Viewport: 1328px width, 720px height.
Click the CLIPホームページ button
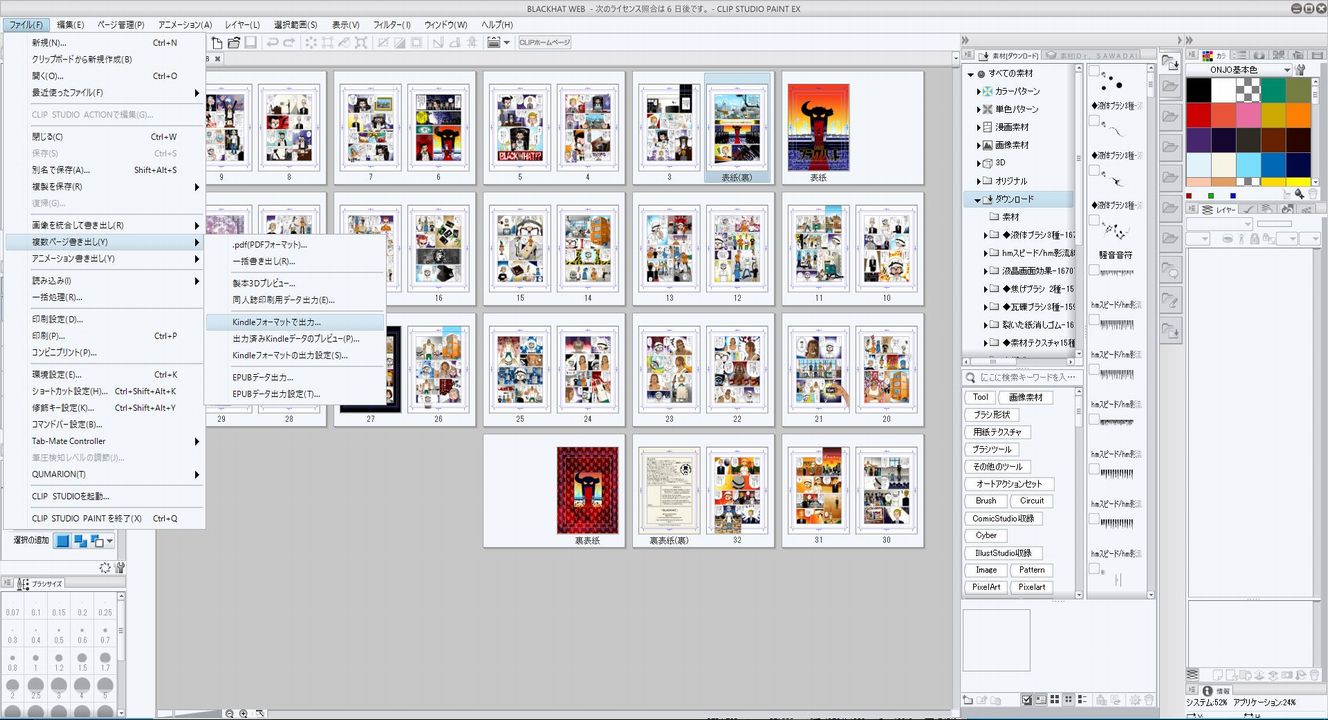pos(544,43)
